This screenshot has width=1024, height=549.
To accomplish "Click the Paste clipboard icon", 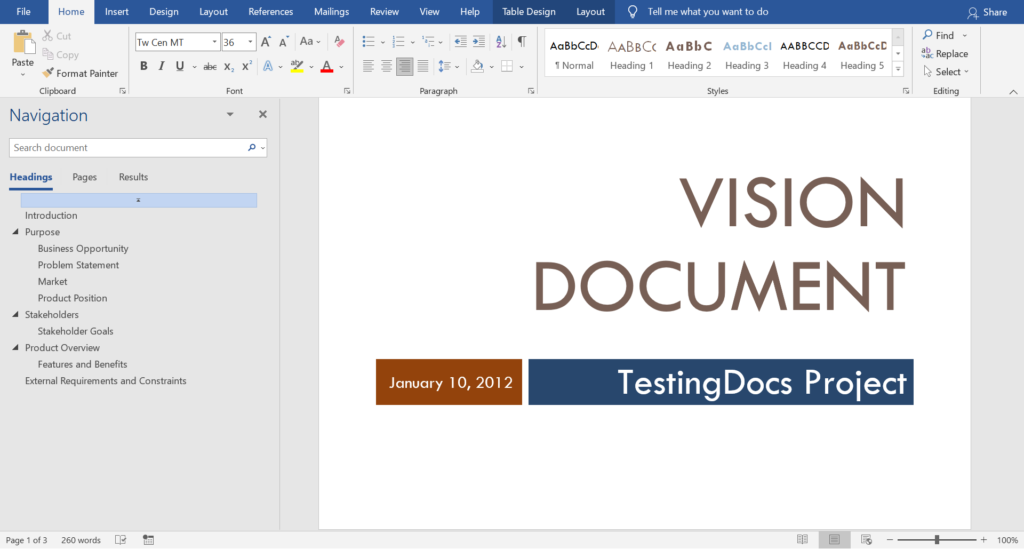I will 23,42.
